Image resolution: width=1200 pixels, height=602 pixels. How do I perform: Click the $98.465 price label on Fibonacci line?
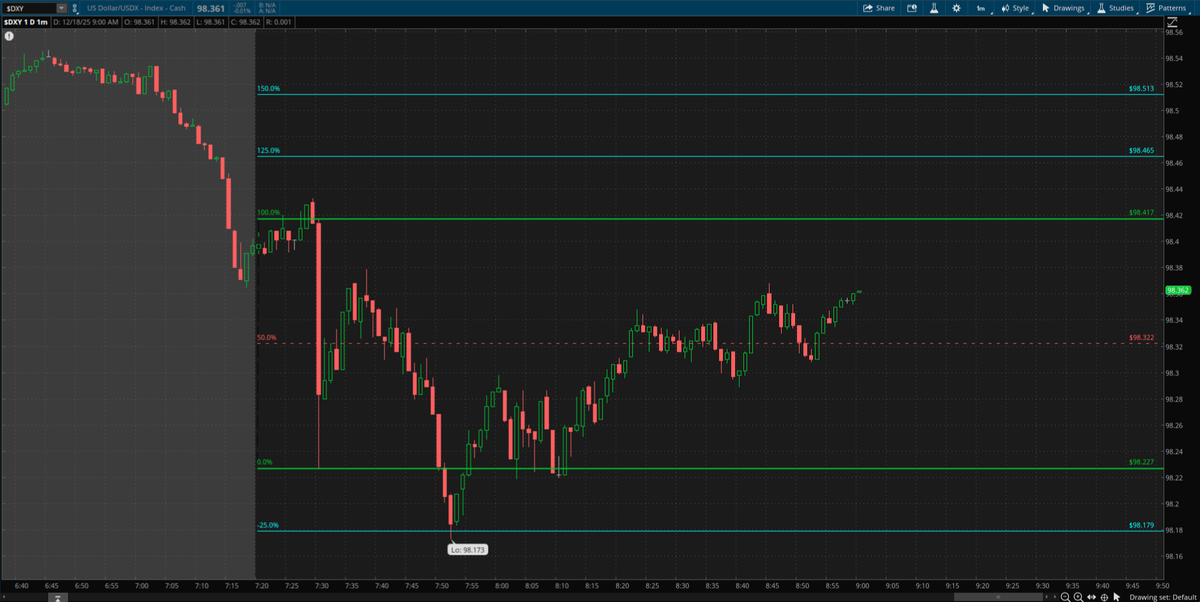[1141, 151]
